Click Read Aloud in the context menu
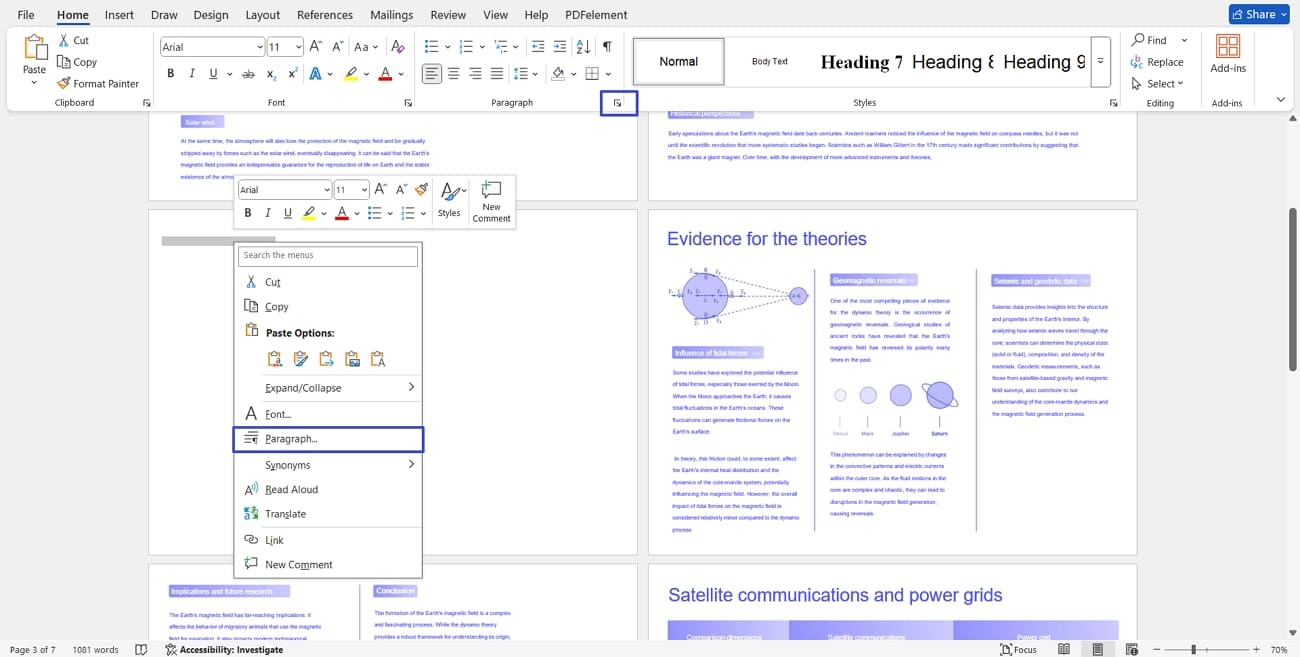The width and height of the screenshot is (1300, 657). pos(291,489)
